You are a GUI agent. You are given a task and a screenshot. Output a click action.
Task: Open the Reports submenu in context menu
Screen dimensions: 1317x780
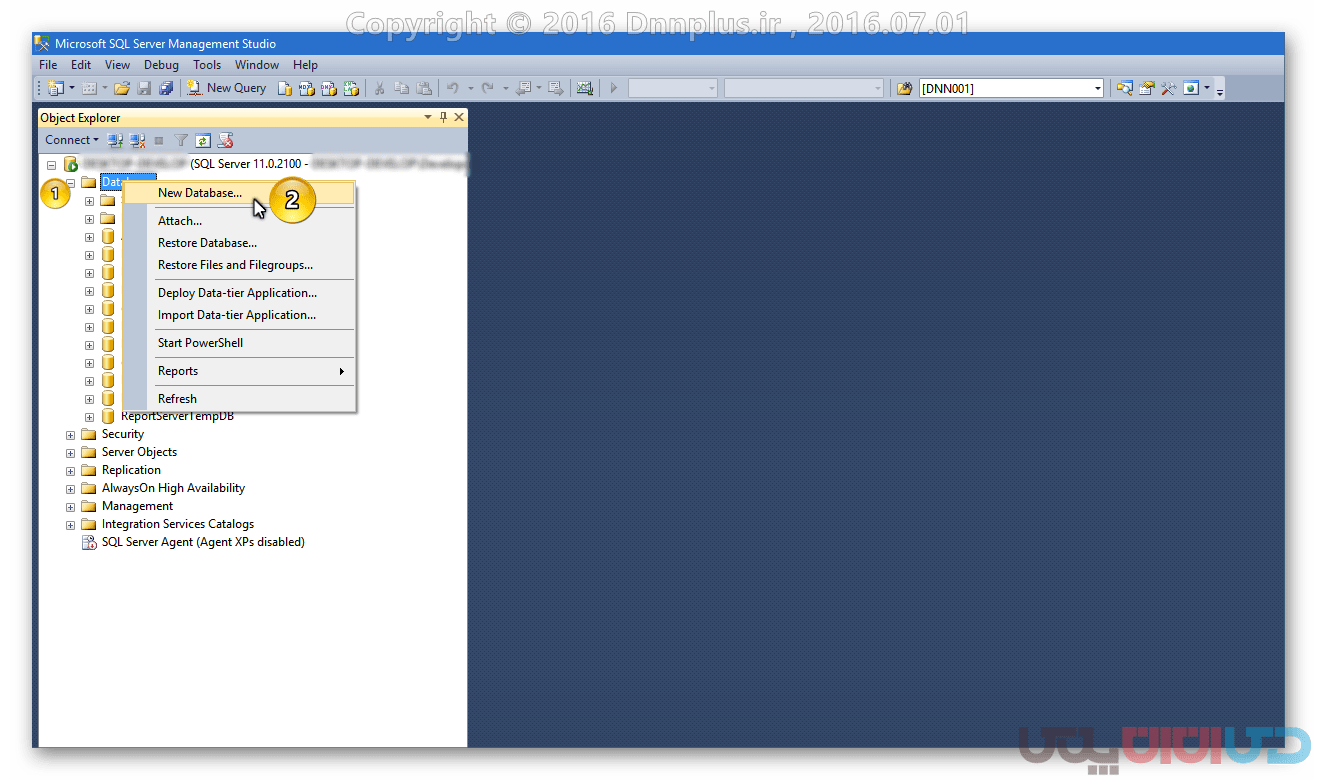(178, 371)
